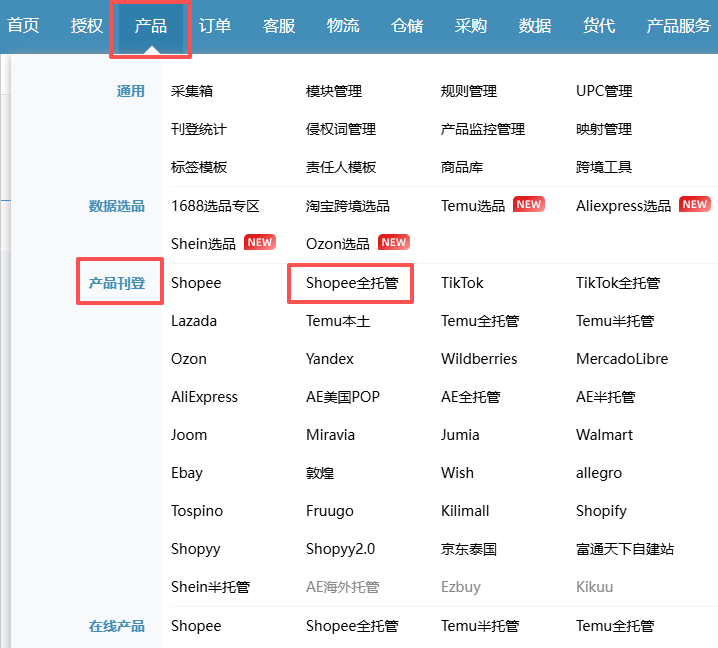This screenshot has width=718, height=648.
Task: Open TikTok全托管 listing entry
Action: click(x=618, y=283)
